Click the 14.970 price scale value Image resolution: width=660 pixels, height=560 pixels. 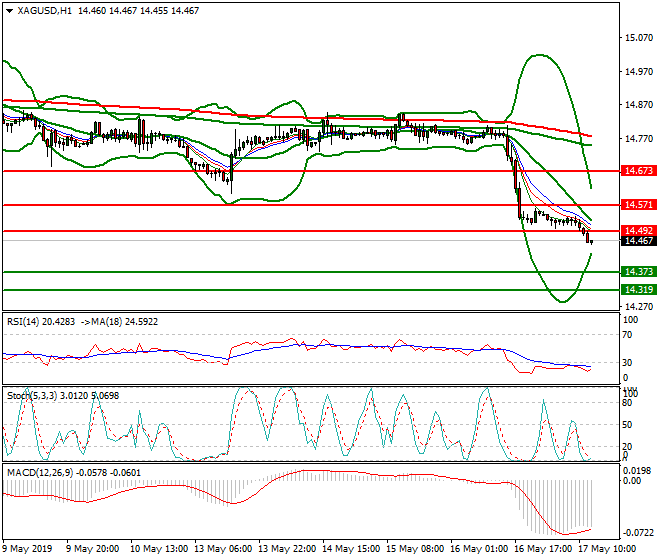(639, 72)
